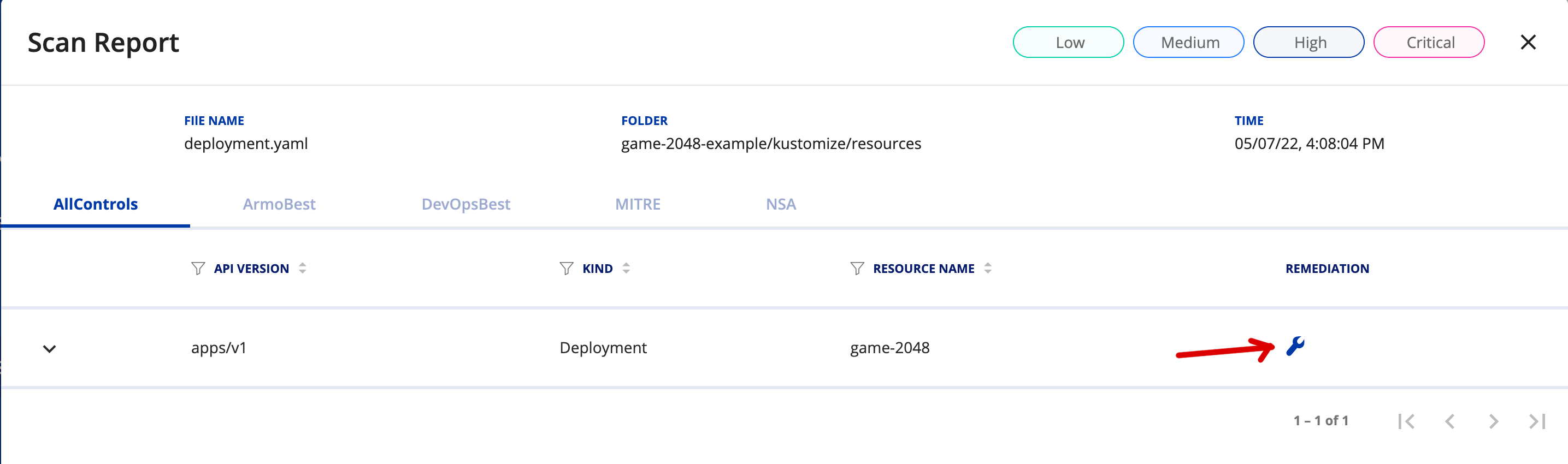Toggle the High severity filter
Screen dimensions: 1568x464
[x=1308, y=42]
